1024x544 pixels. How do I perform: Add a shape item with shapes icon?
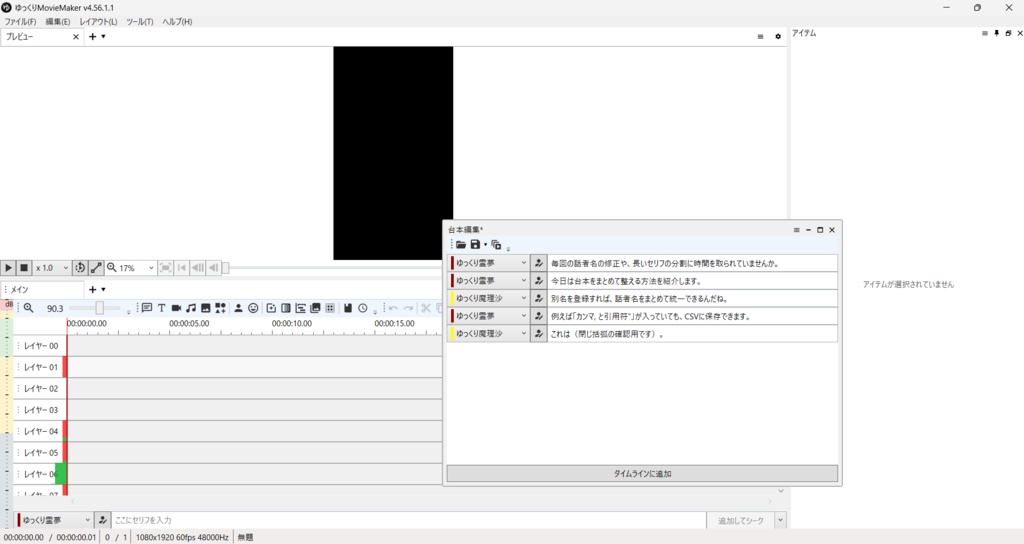[x=221, y=308]
